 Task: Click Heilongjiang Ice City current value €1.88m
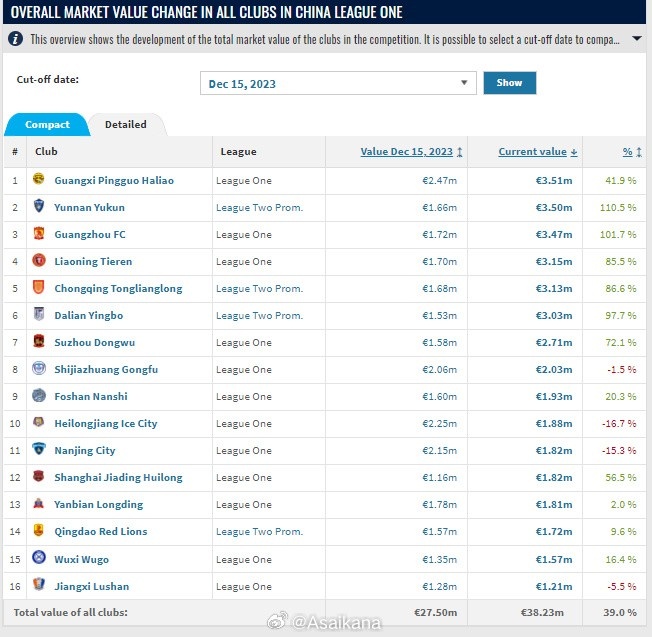(x=553, y=423)
